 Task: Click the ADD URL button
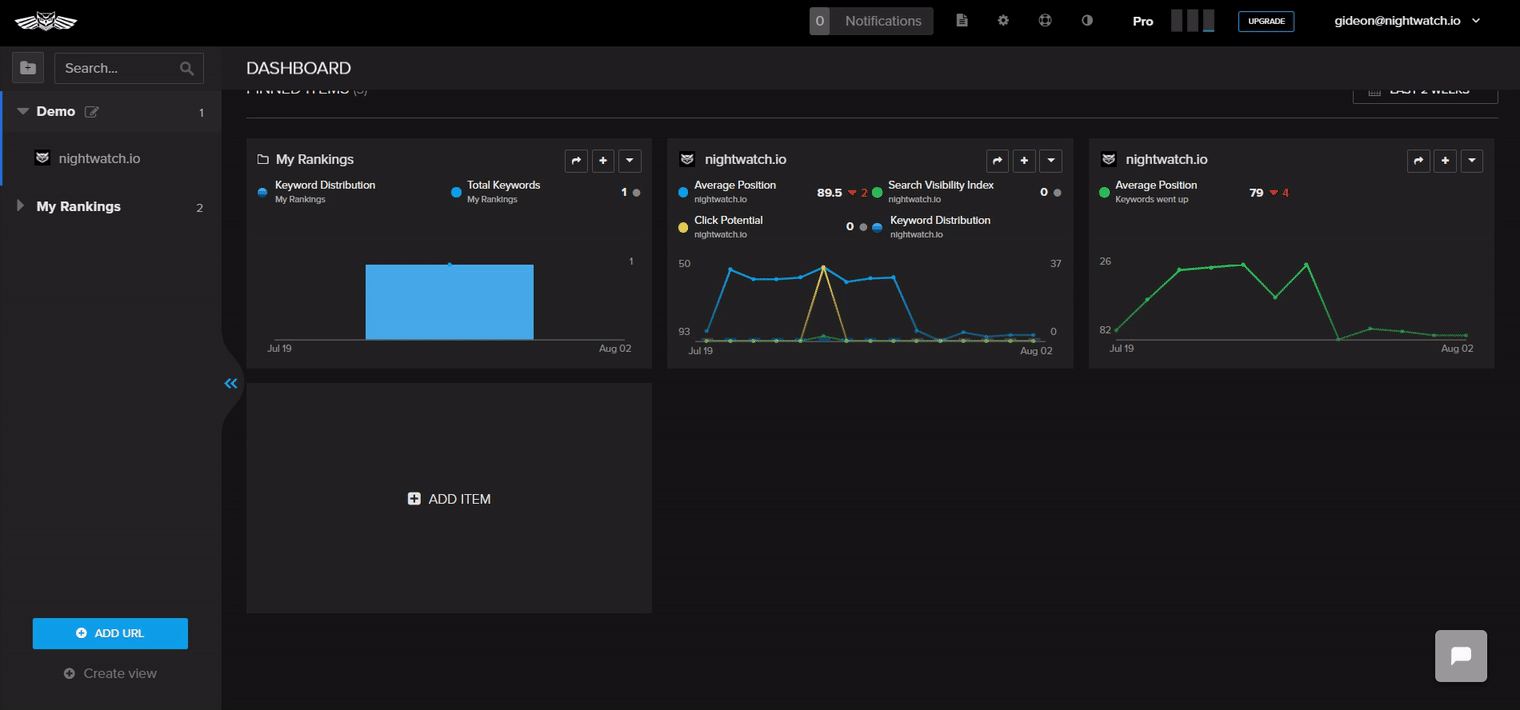[x=110, y=633]
